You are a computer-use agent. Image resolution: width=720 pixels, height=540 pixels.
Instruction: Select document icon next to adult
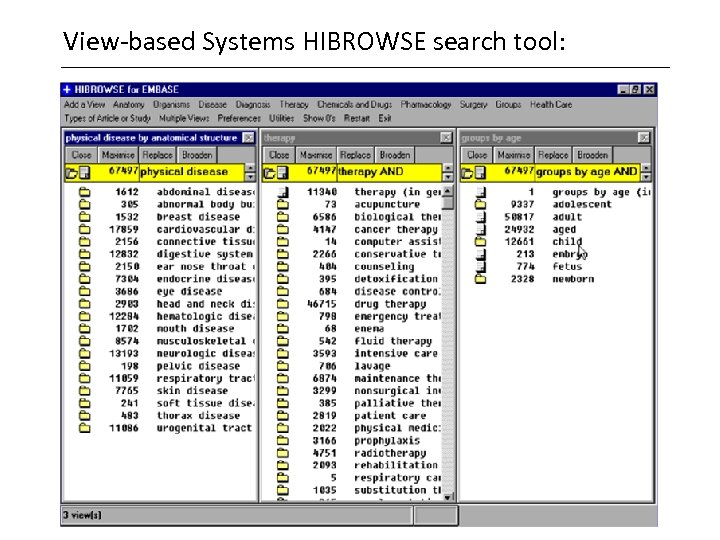[481, 217]
